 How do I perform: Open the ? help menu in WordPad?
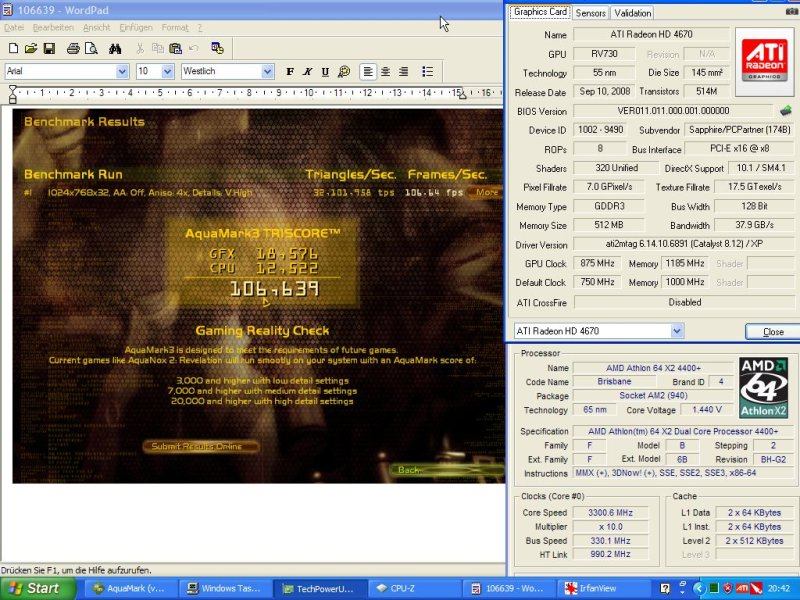[200, 28]
